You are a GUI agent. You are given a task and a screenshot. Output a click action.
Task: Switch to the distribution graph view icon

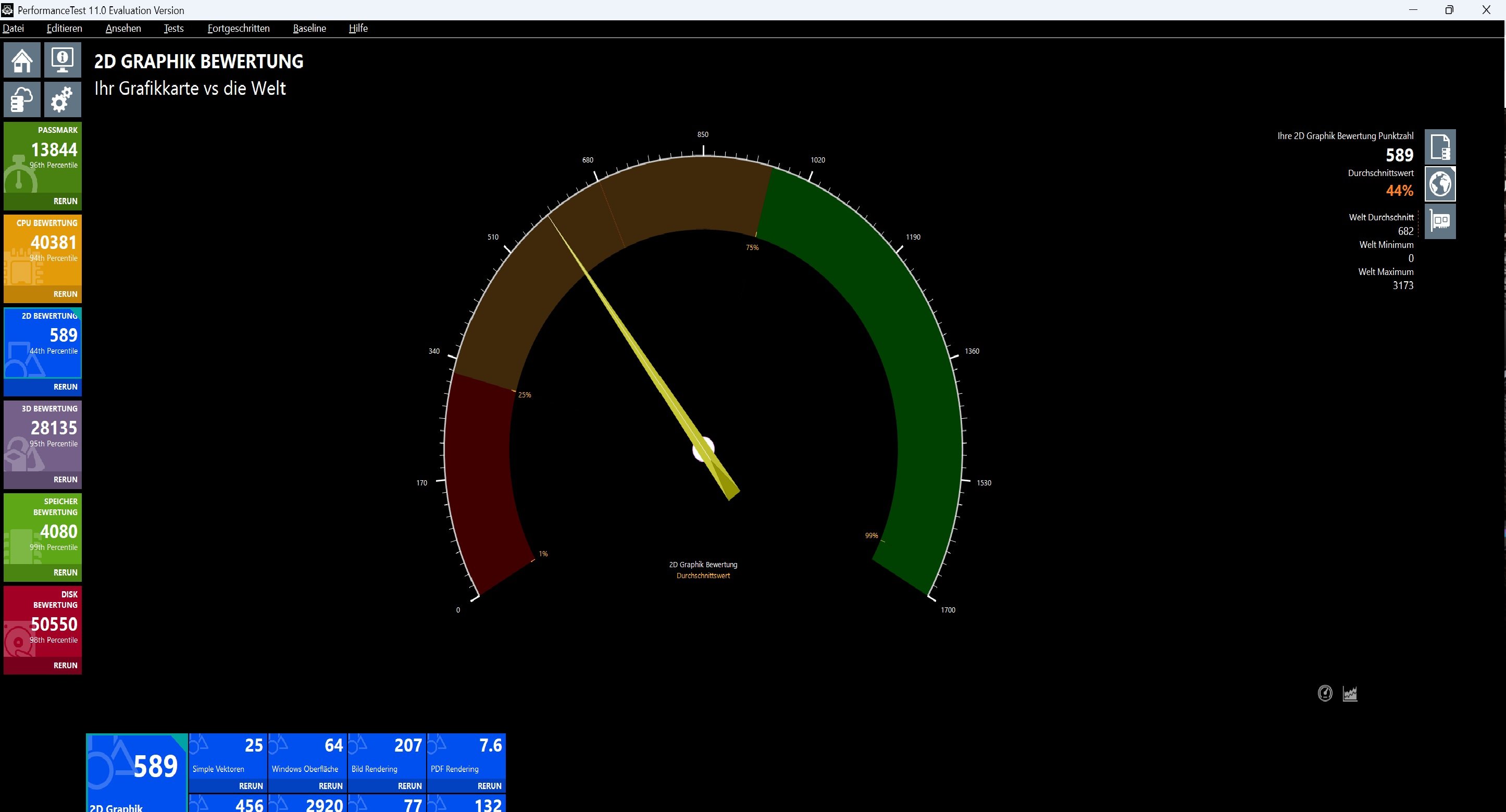pos(1350,693)
